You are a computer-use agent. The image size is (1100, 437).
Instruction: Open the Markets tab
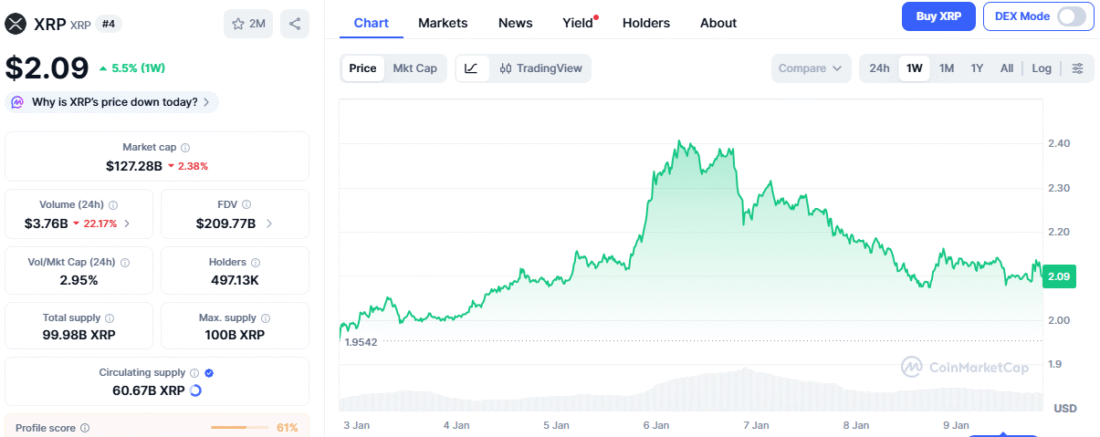coord(443,23)
